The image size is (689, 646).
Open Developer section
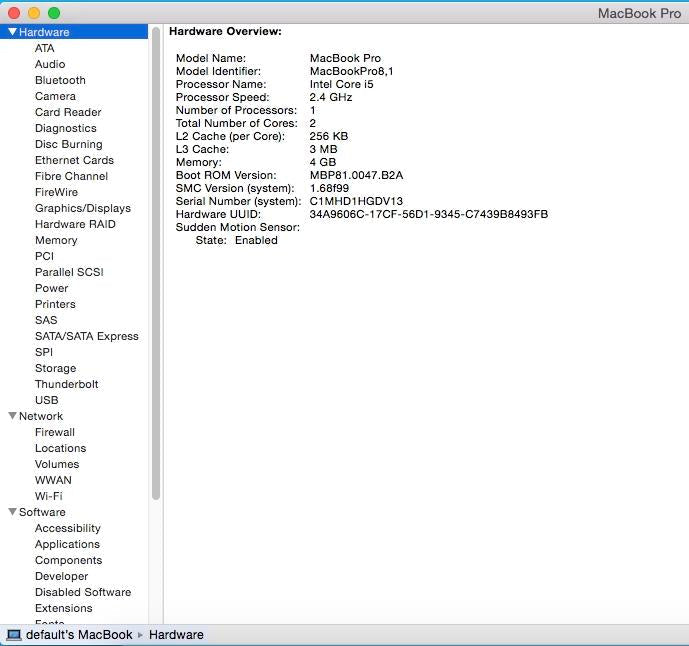61,576
